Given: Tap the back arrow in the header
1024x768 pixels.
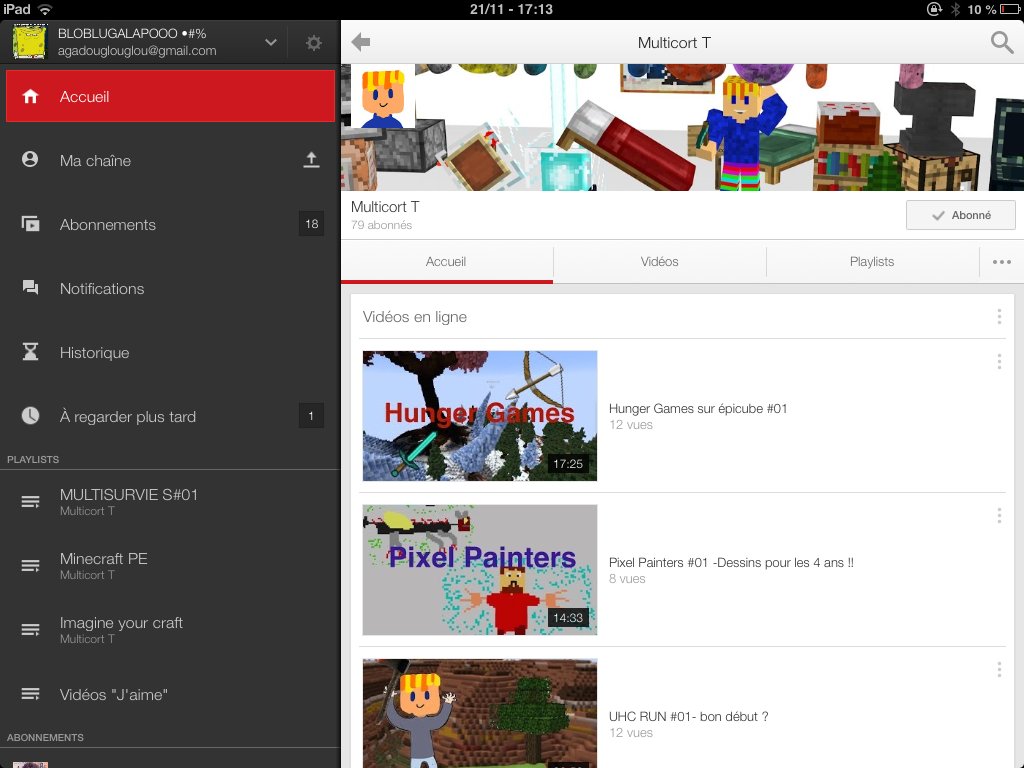Looking at the screenshot, I should pyautogui.click(x=360, y=42).
